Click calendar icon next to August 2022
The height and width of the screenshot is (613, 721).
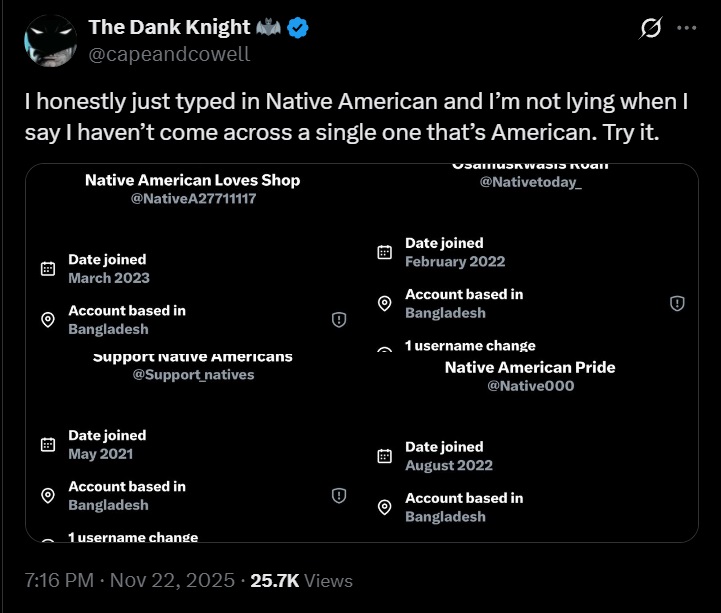(x=384, y=456)
